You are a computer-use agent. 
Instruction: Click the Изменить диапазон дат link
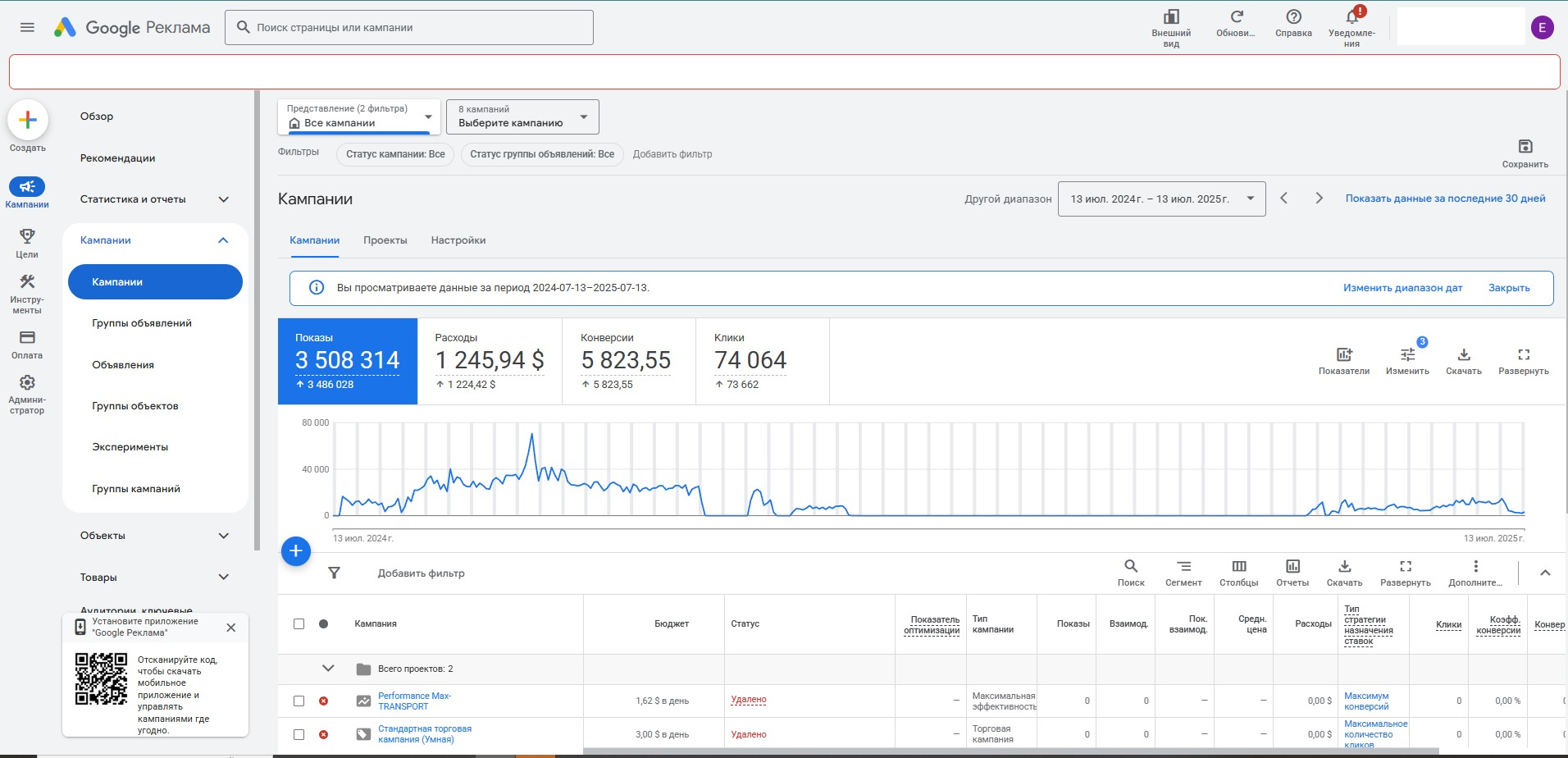(x=1402, y=288)
